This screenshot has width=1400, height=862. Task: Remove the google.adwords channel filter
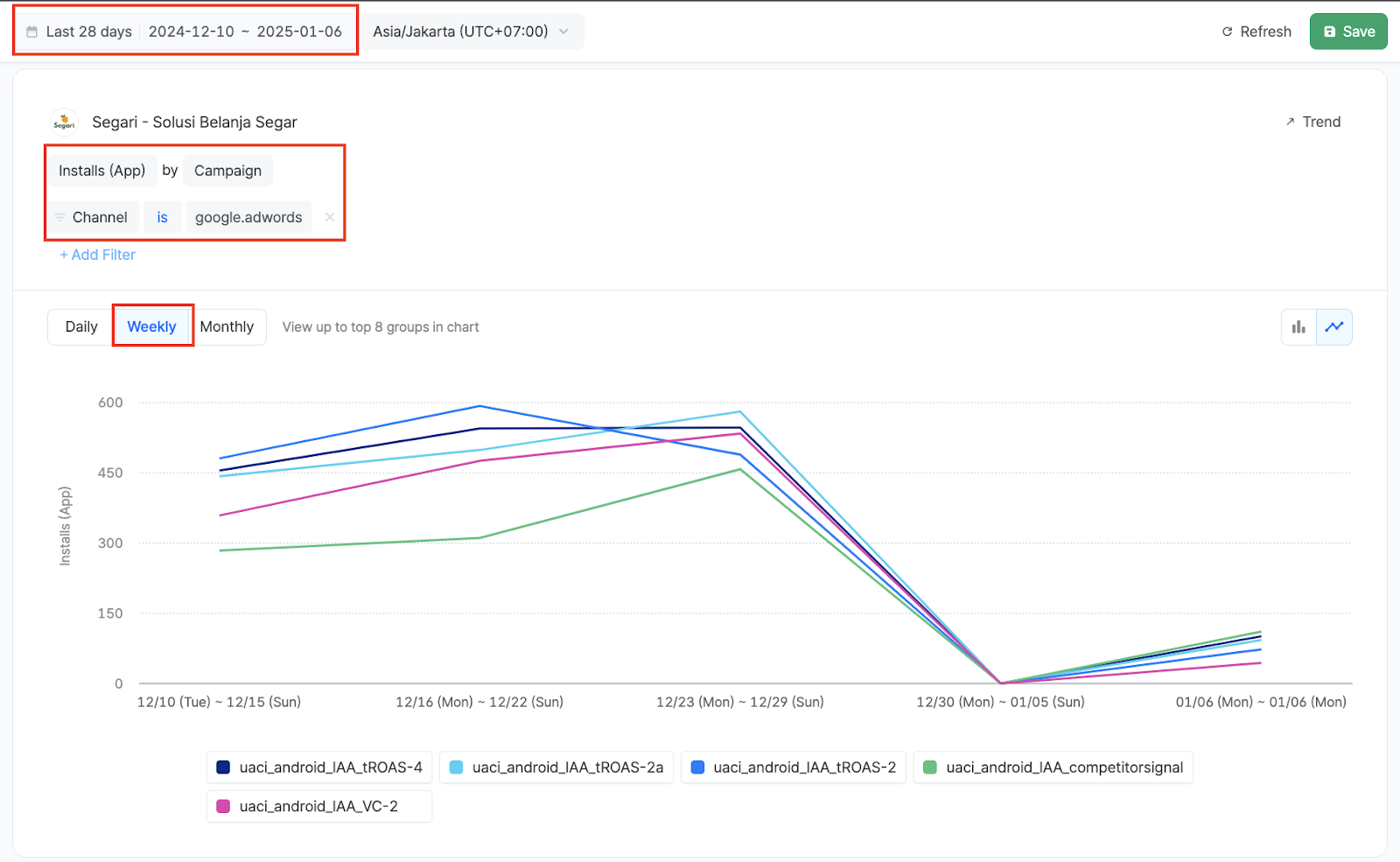[330, 217]
